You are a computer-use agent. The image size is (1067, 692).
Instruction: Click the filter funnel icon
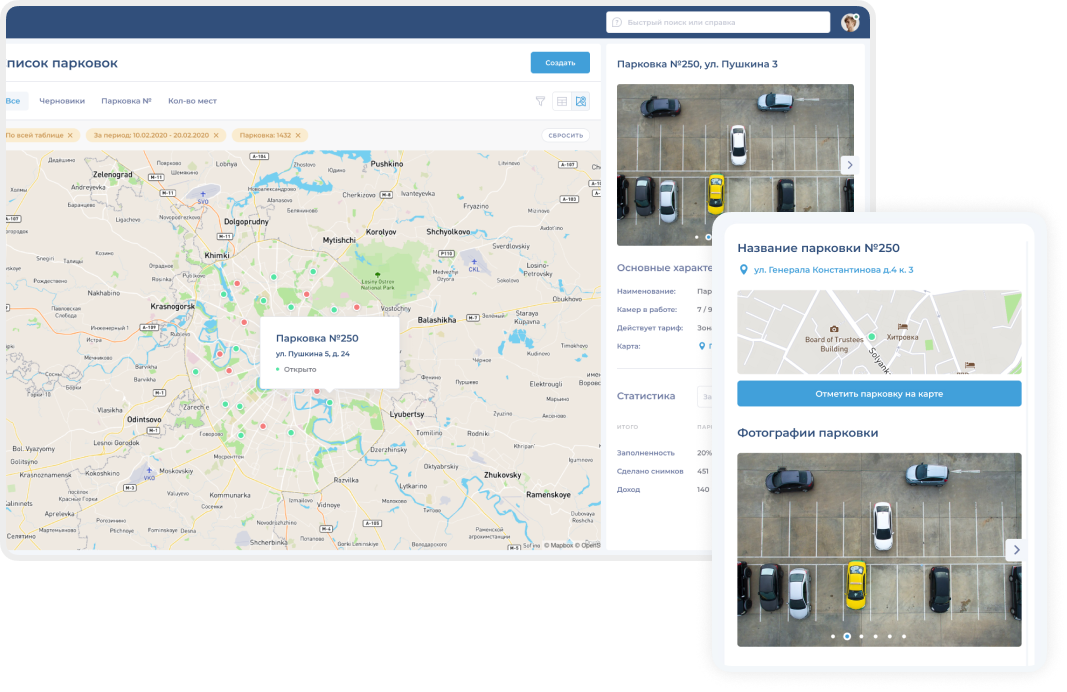click(540, 101)
